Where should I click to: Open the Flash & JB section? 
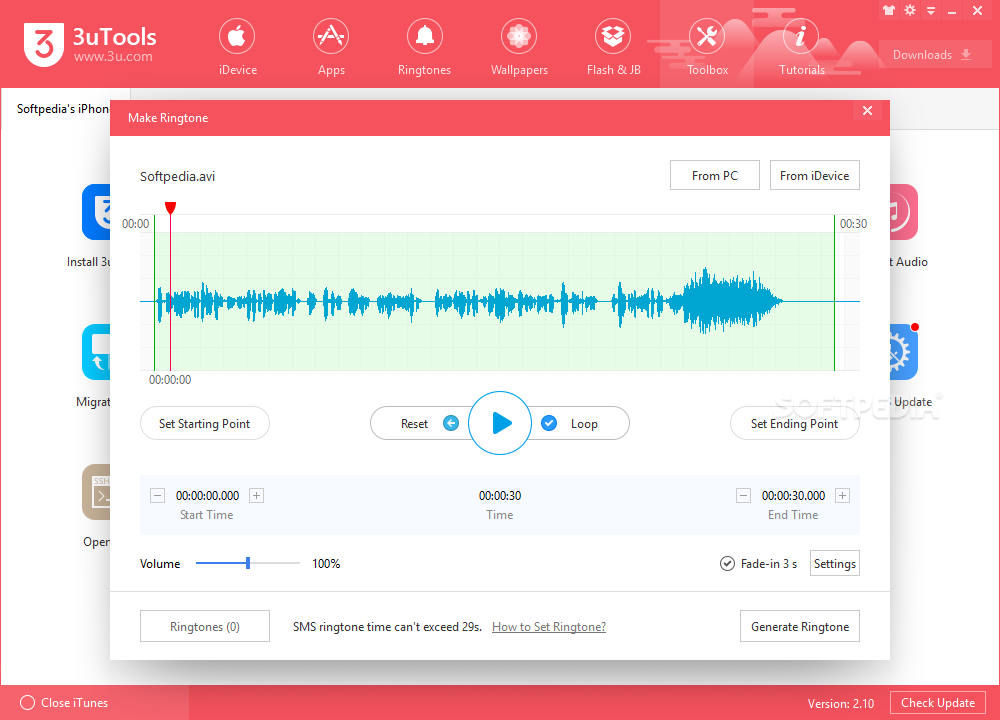(613, 48)
